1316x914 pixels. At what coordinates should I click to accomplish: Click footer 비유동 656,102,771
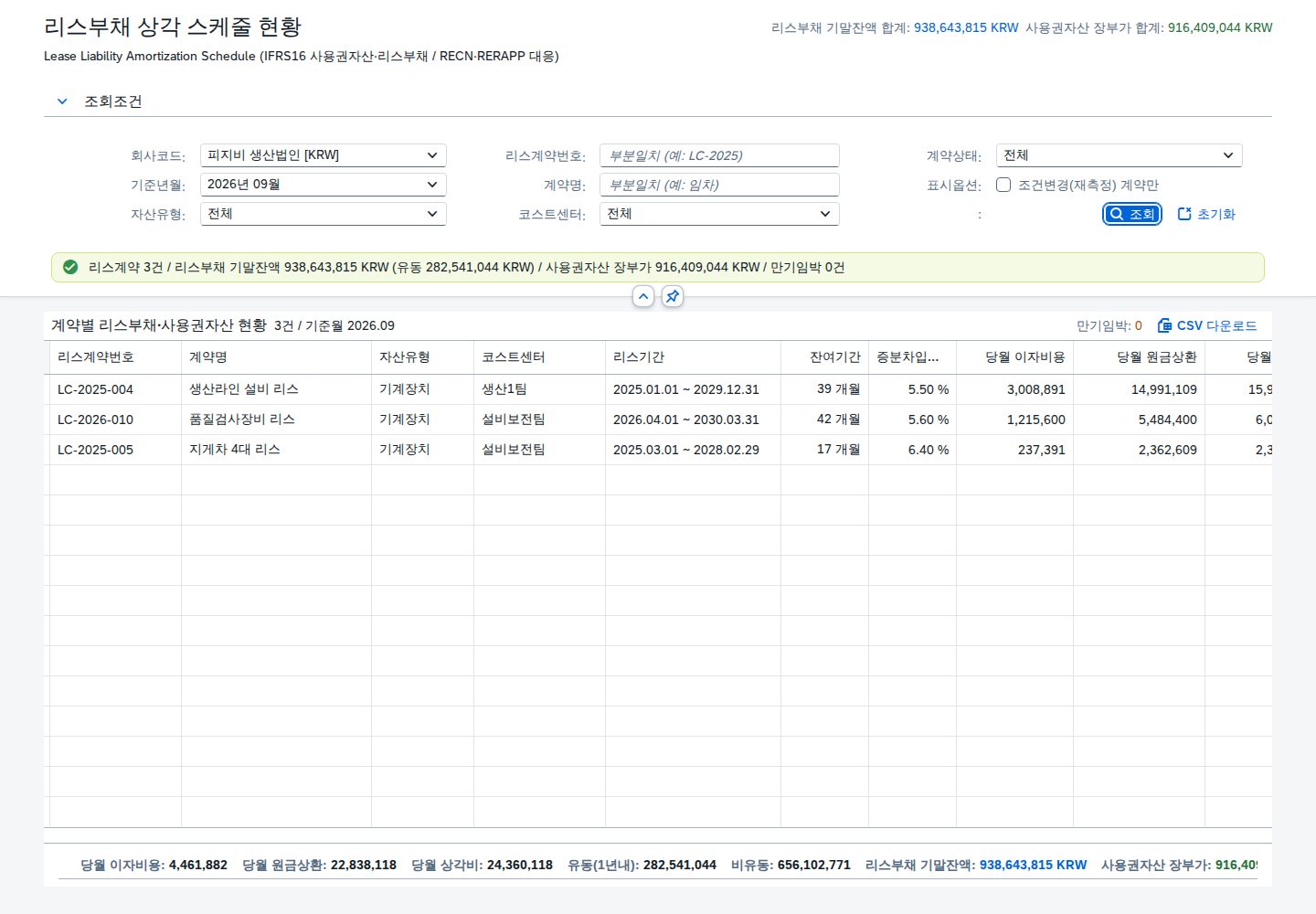click(x=791, y=865)
